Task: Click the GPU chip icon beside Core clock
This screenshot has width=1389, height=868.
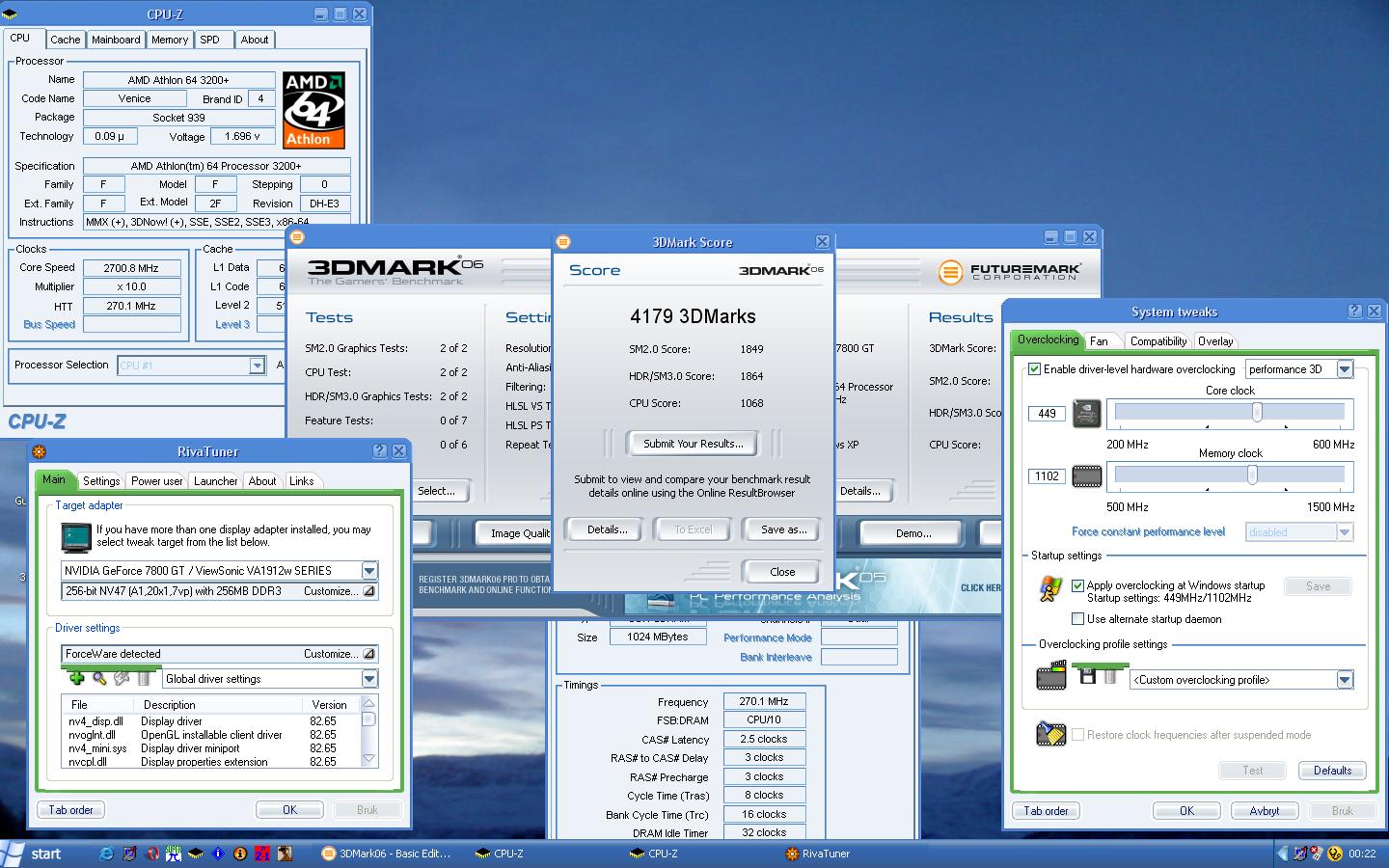Action: point(1087,414)
